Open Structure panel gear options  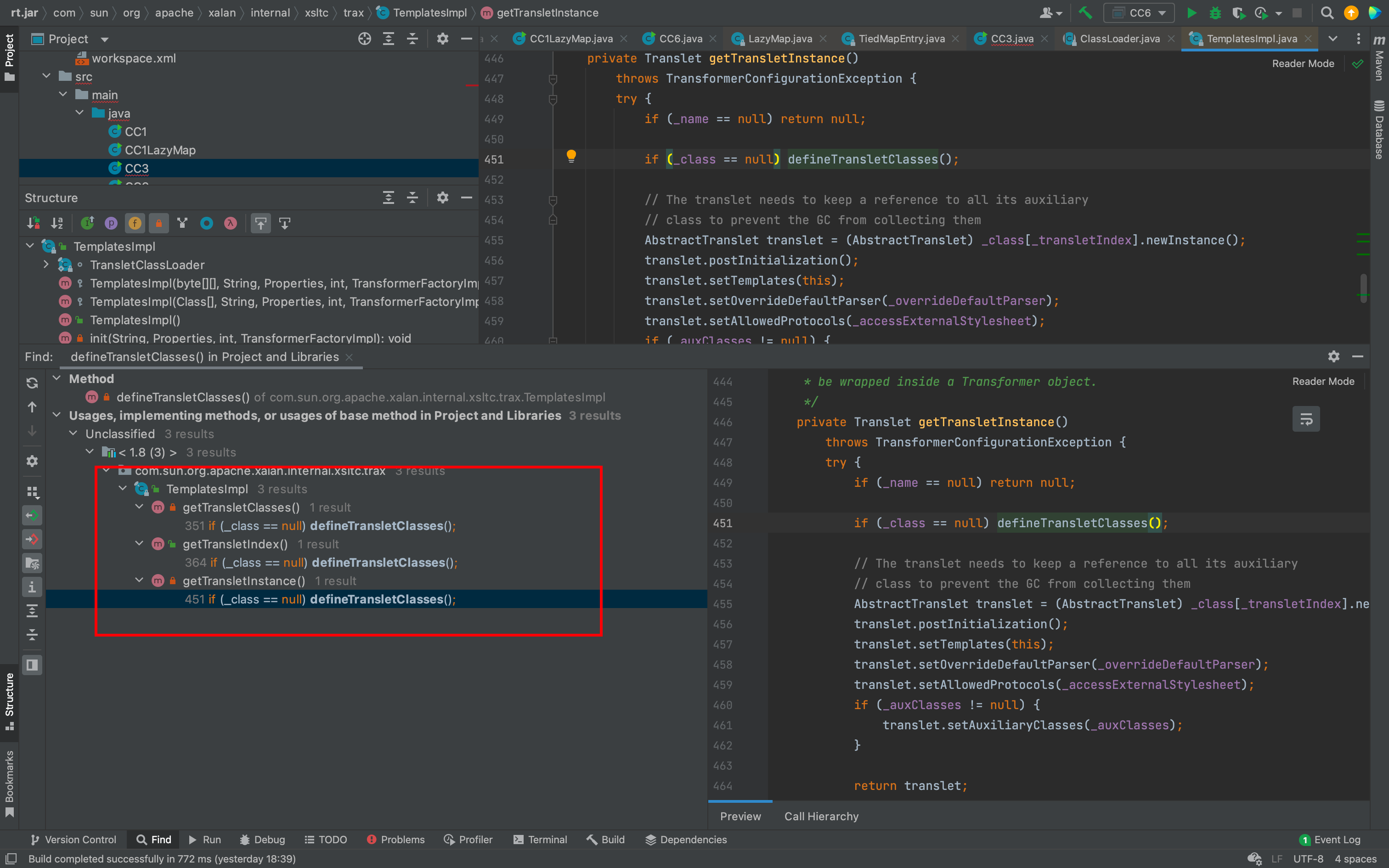click(442, 197)
